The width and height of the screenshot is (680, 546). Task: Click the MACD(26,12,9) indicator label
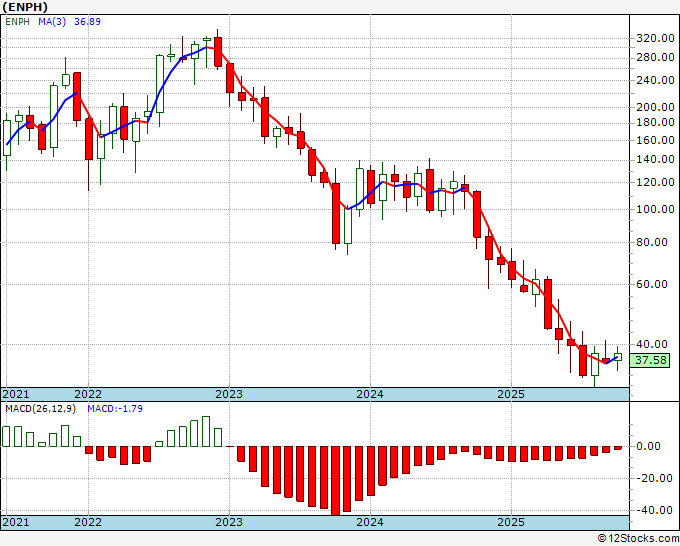coord(40,409)
